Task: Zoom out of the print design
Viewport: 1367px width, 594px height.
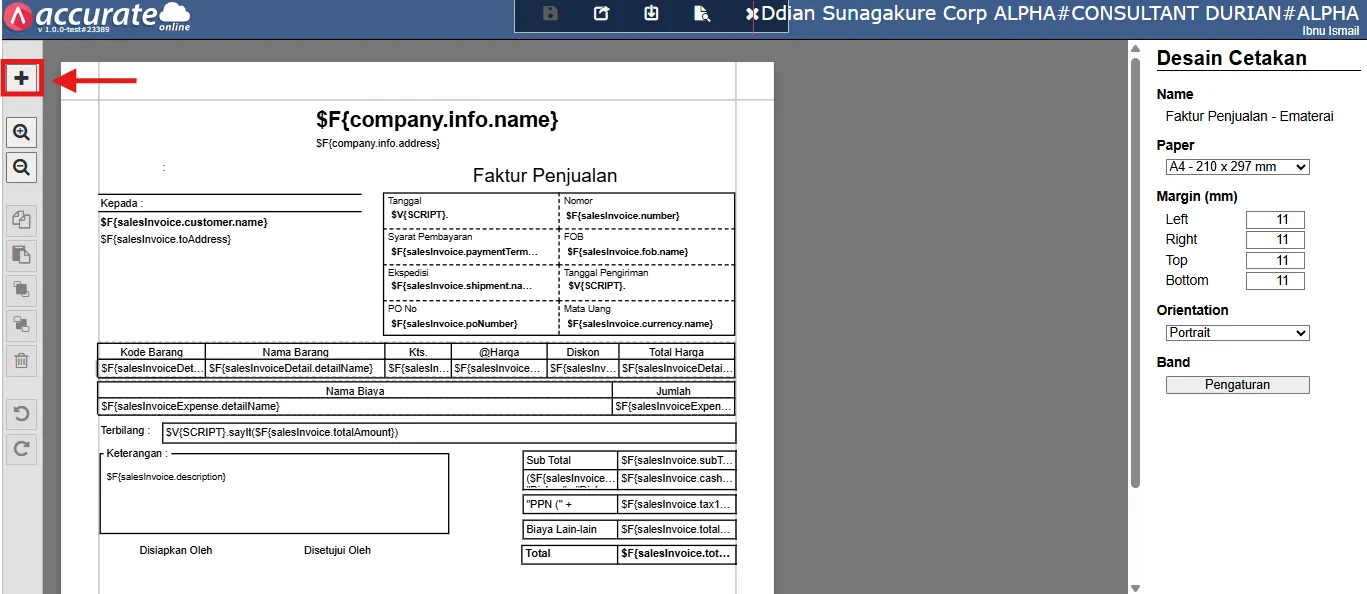Action: pos(21,167)
